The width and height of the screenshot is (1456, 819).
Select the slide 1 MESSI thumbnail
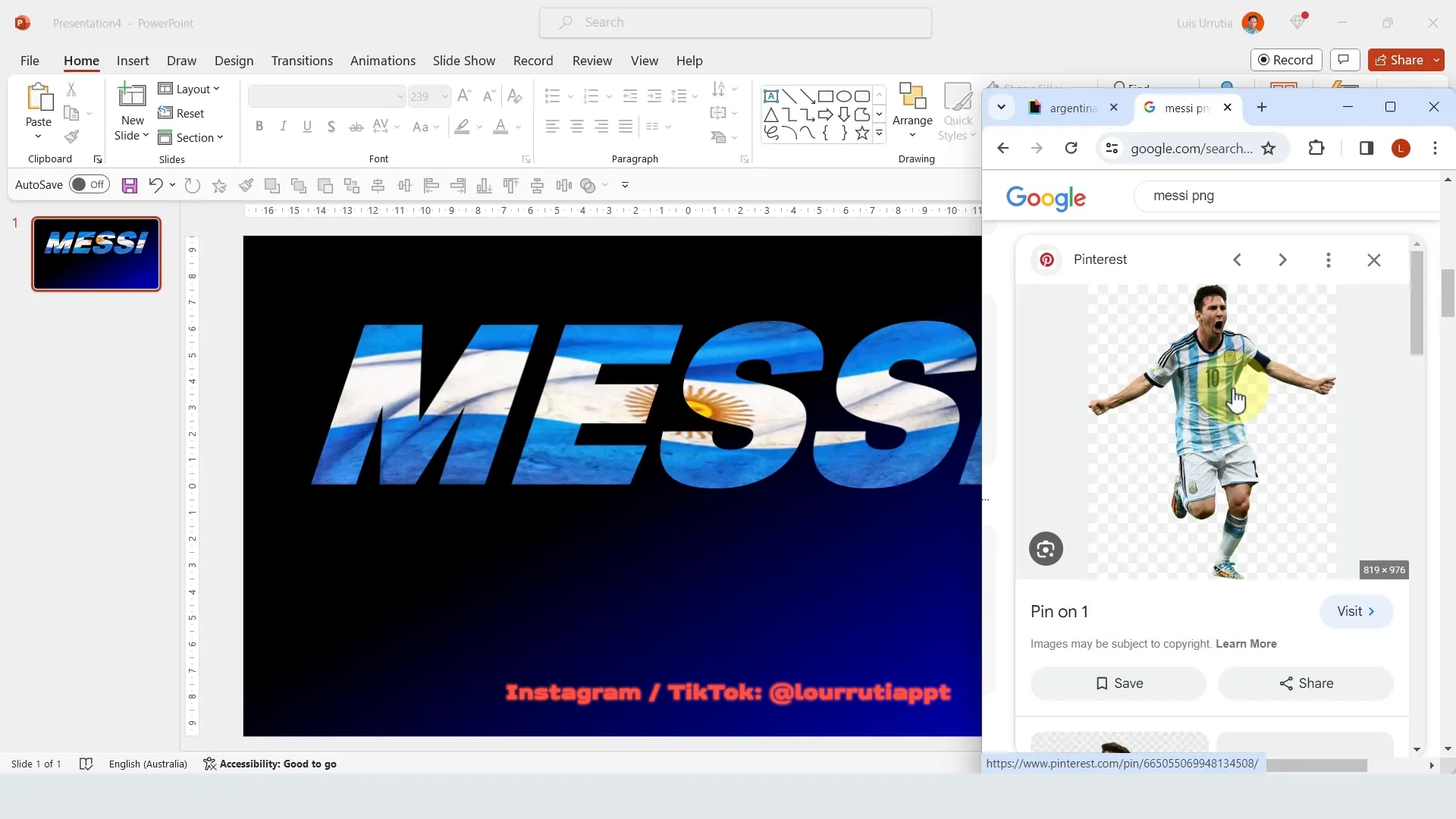coord(96,254)
